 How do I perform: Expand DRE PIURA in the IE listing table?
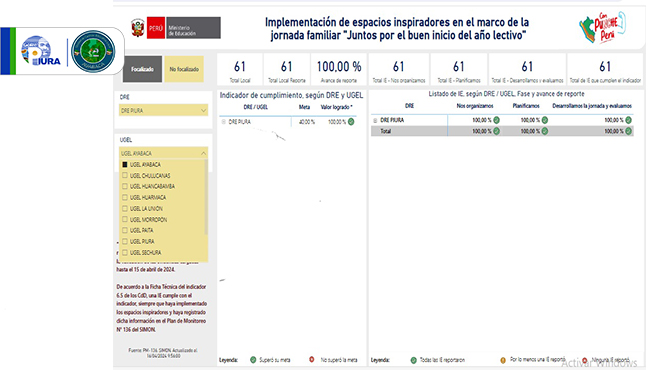(375, 120)
